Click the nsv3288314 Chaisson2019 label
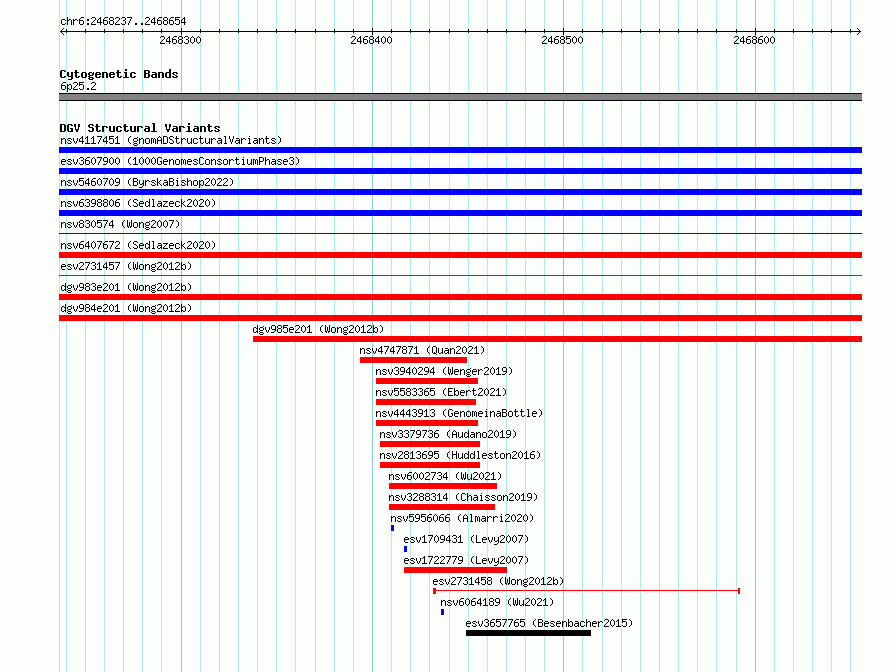The image size is (890, 672). click(463, 497)
